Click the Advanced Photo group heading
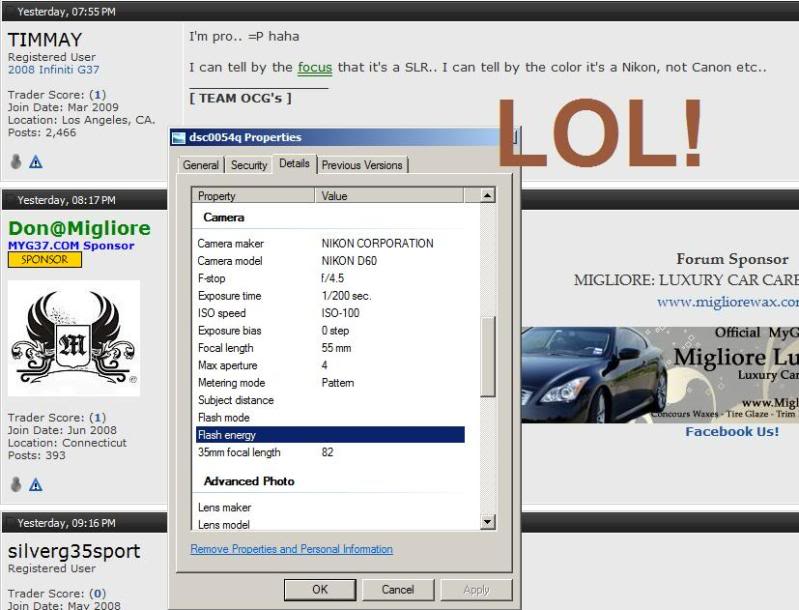This screenshot has height=610, width=799. [x=249, y=481]
